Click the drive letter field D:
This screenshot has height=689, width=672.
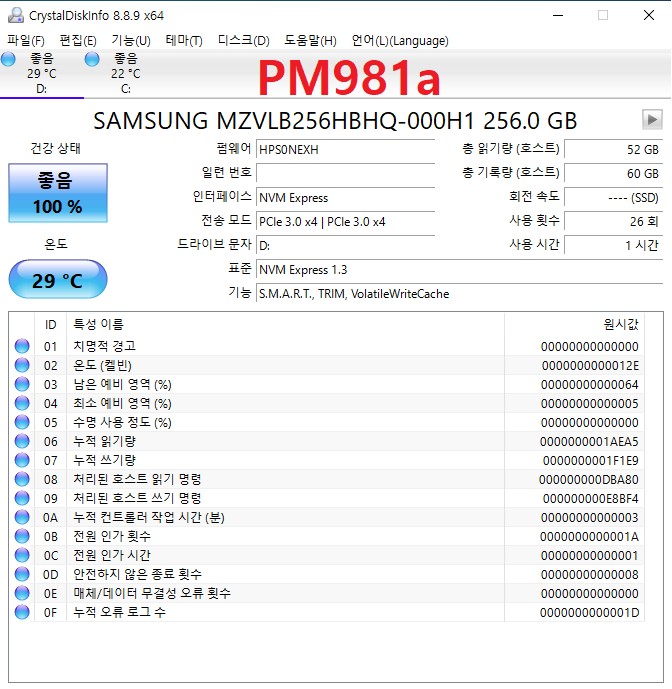345,245
